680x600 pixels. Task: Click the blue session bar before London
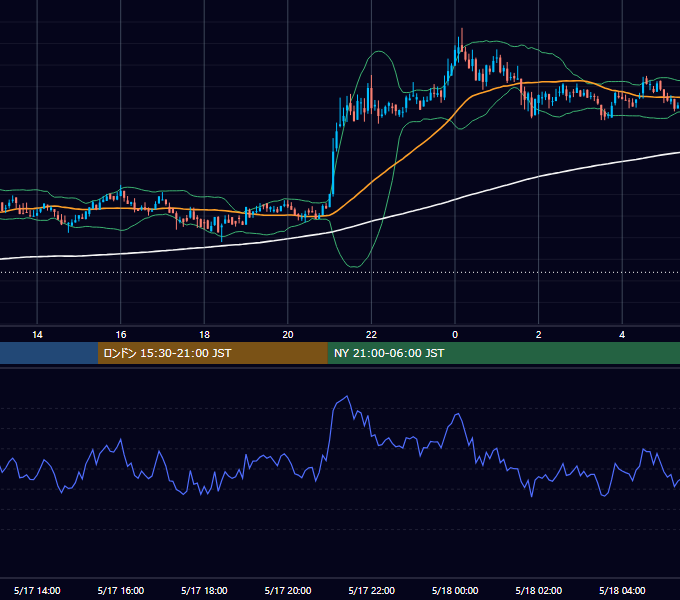click(49, 353)
